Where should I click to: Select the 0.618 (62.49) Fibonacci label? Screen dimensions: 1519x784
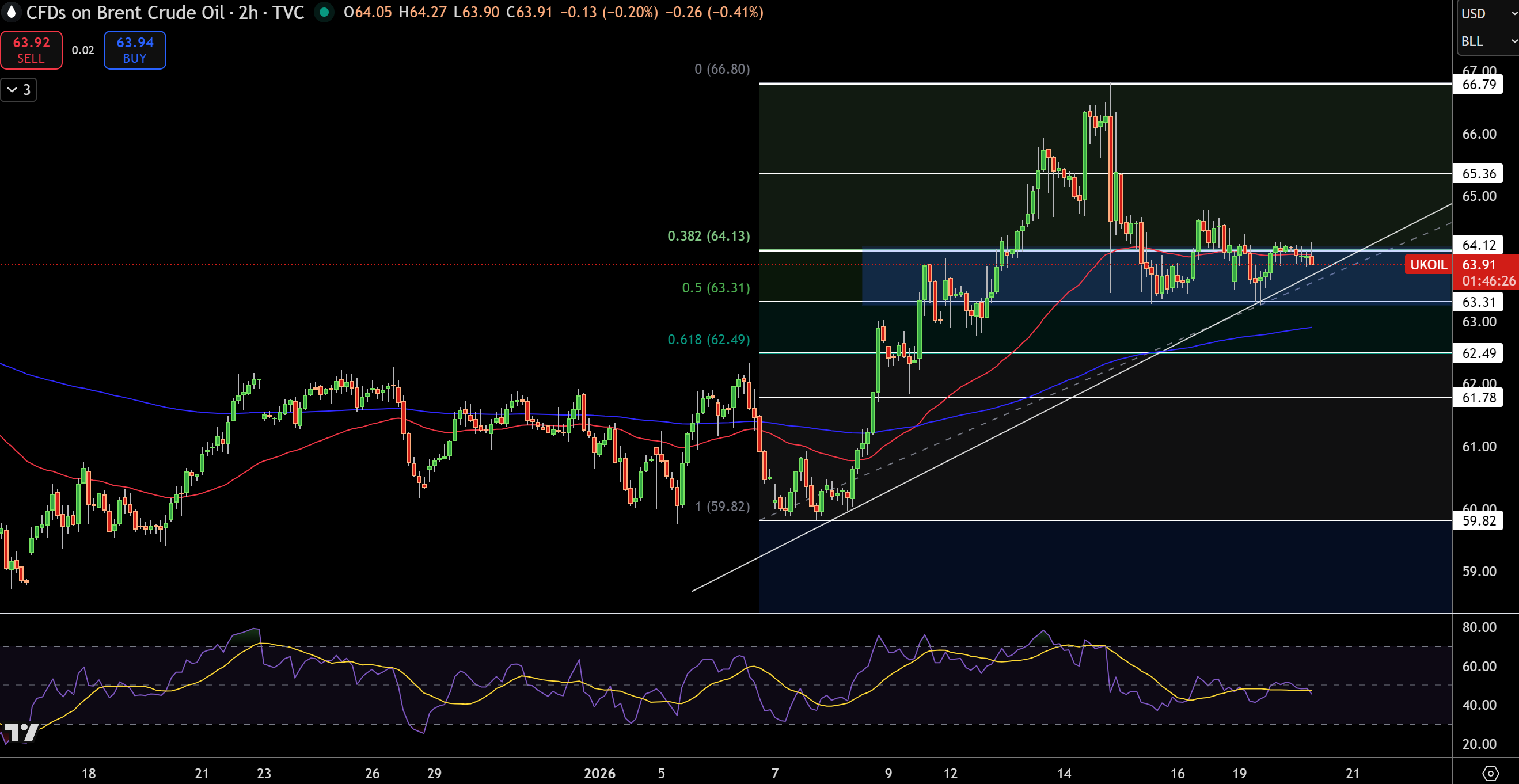tap(708, 340)
